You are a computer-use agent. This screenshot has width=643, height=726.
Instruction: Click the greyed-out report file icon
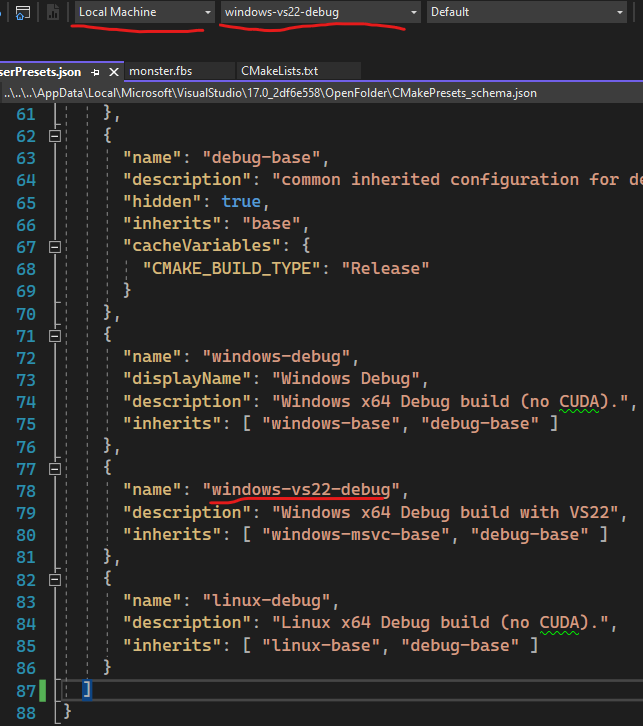53,13
